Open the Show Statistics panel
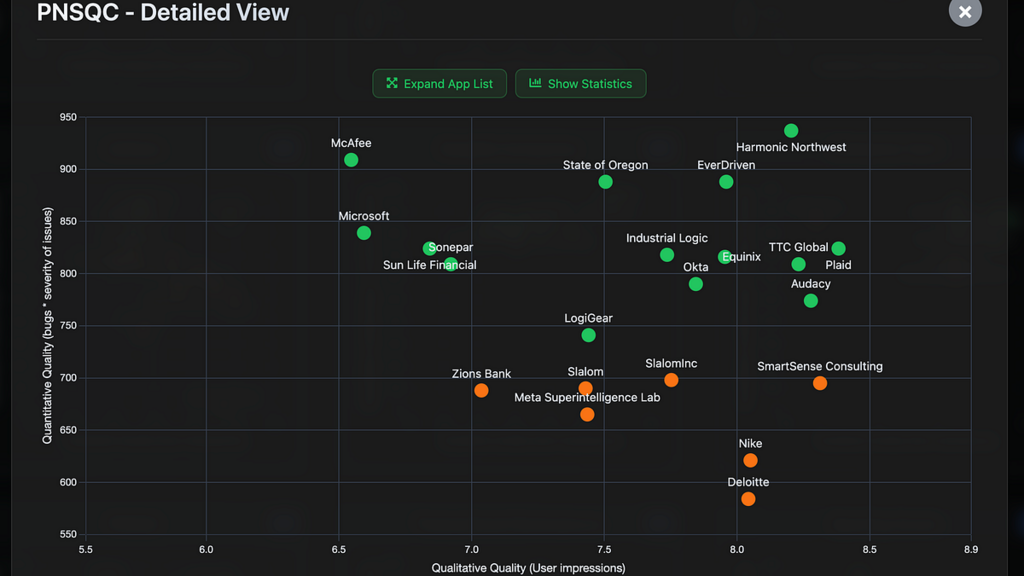Image resolution: width=1024 pixels, height=576 pixels. pos(580,84)
